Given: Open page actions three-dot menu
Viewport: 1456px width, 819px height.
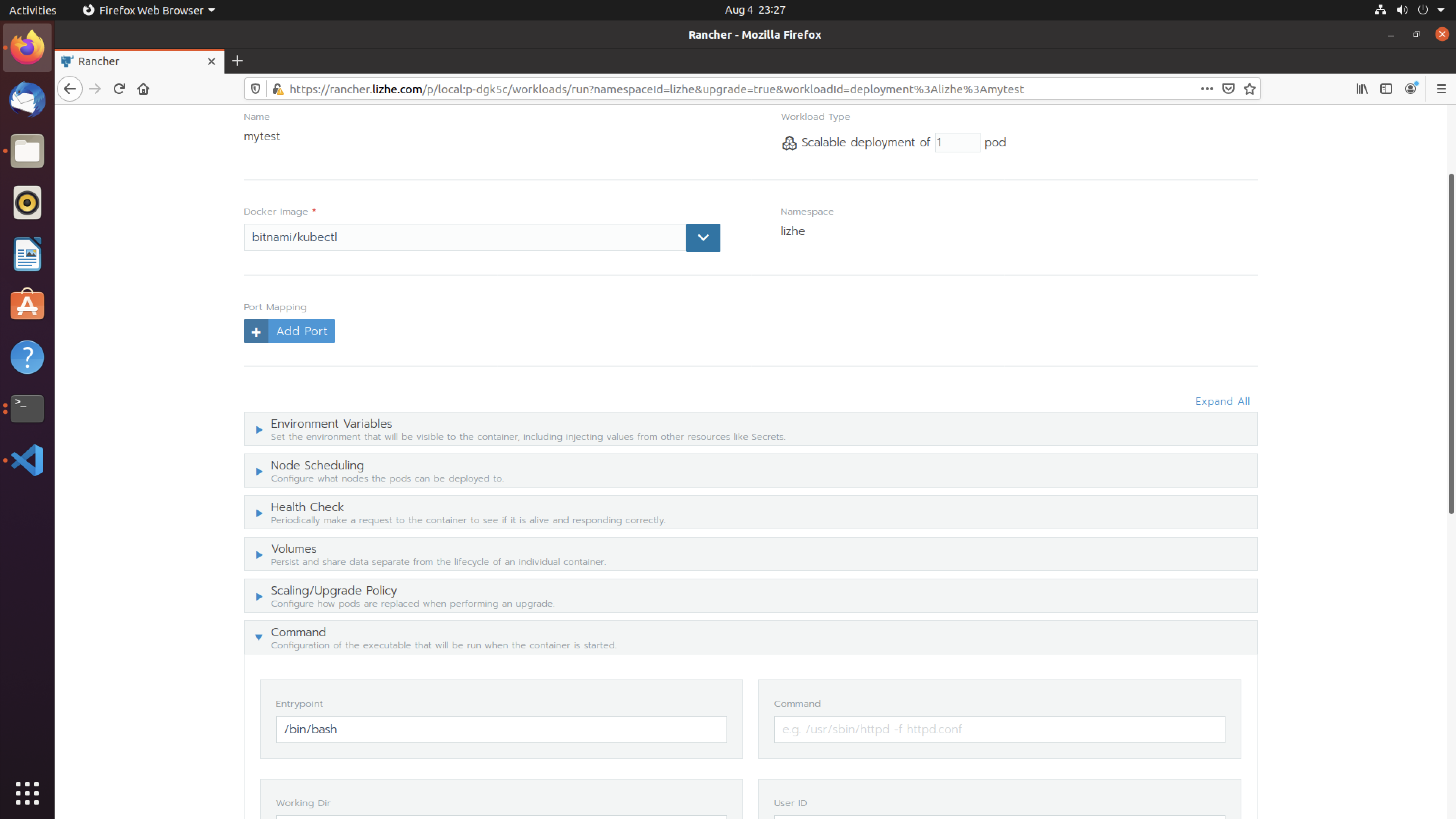Looking at the screenshot, I should [x=1207, y=89].
